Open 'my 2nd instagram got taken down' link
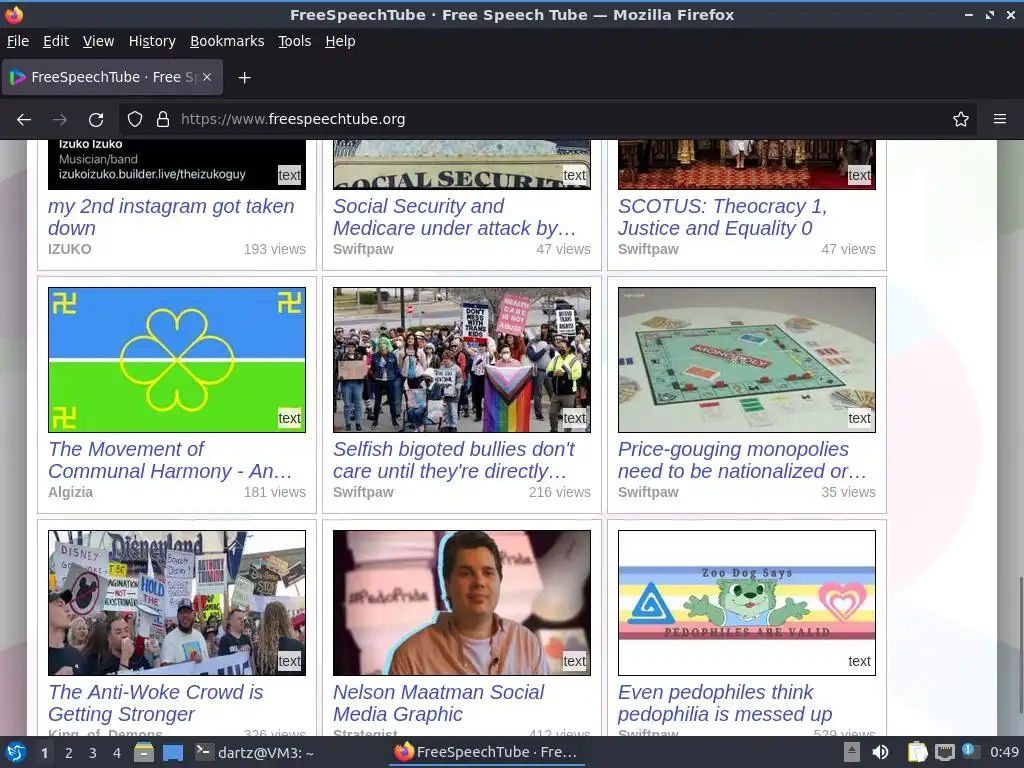 tap(171, 217)
